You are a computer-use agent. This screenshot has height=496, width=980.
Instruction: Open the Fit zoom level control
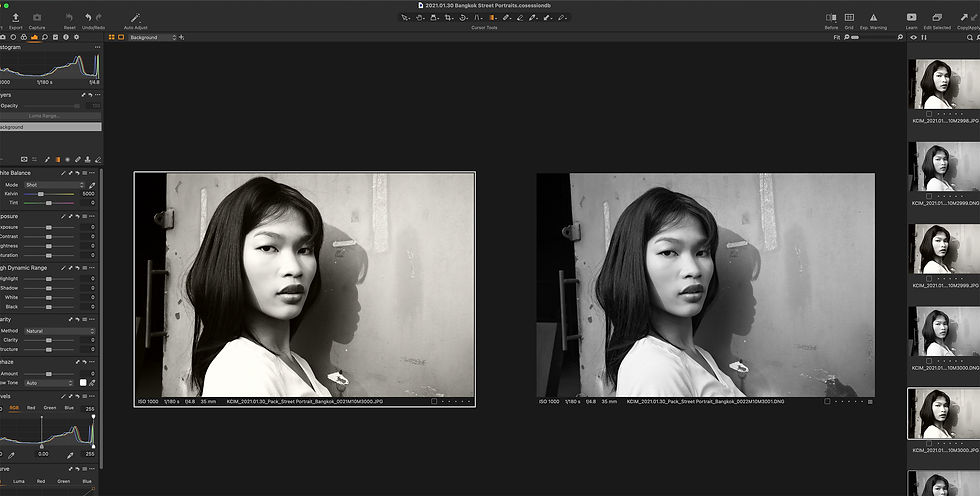pos(837,37)
